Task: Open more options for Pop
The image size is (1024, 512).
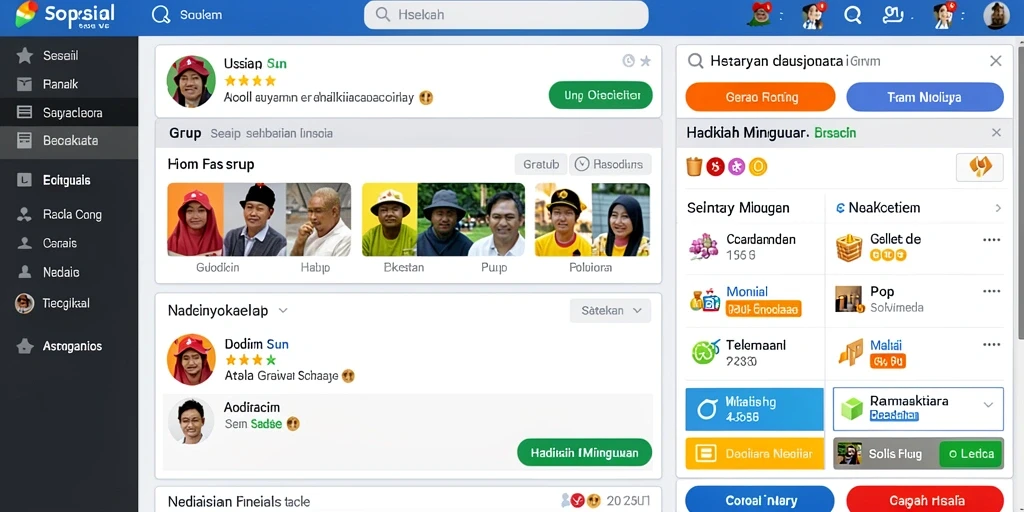Action: click(991, 292)
